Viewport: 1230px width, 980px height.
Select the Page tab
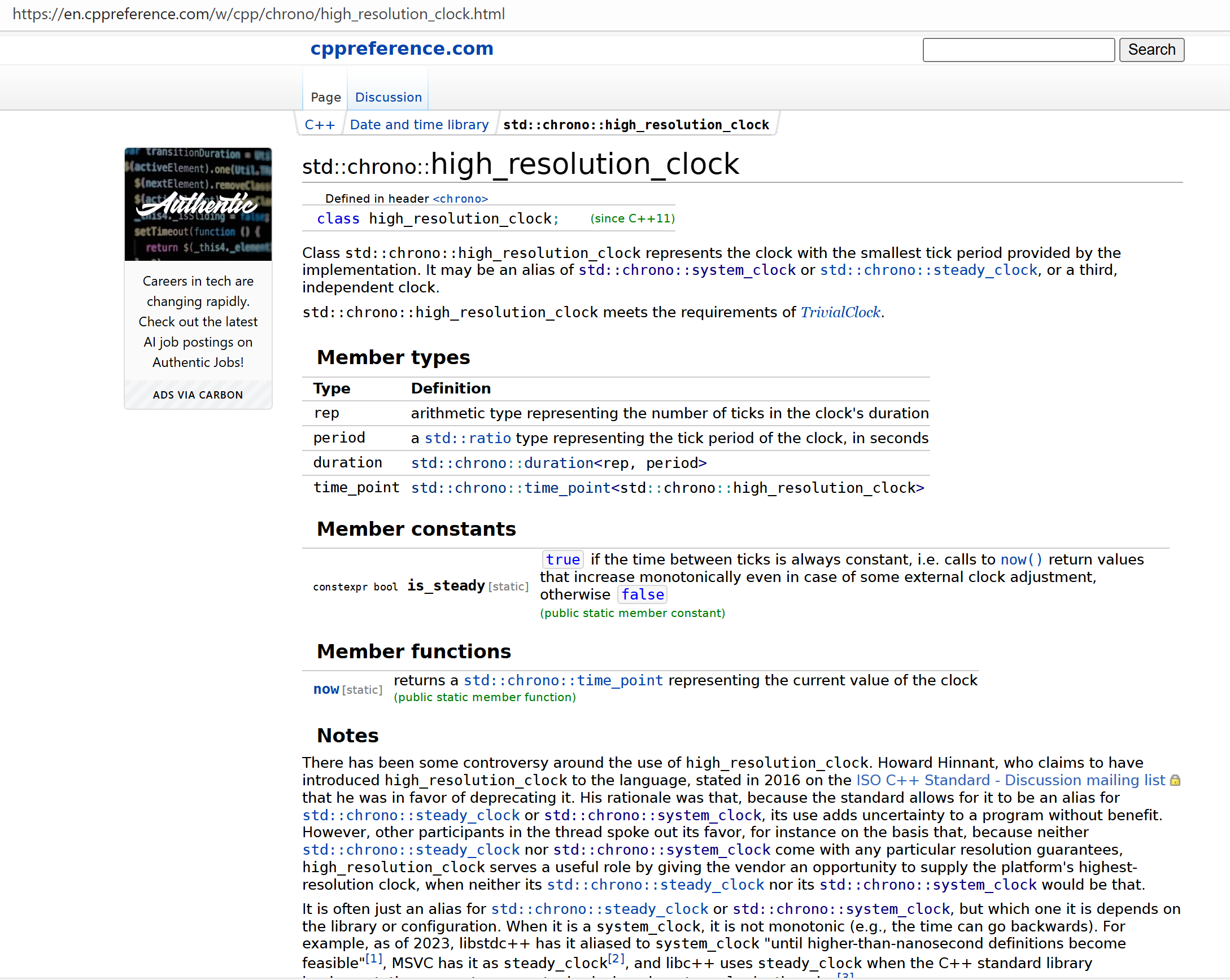325,97
